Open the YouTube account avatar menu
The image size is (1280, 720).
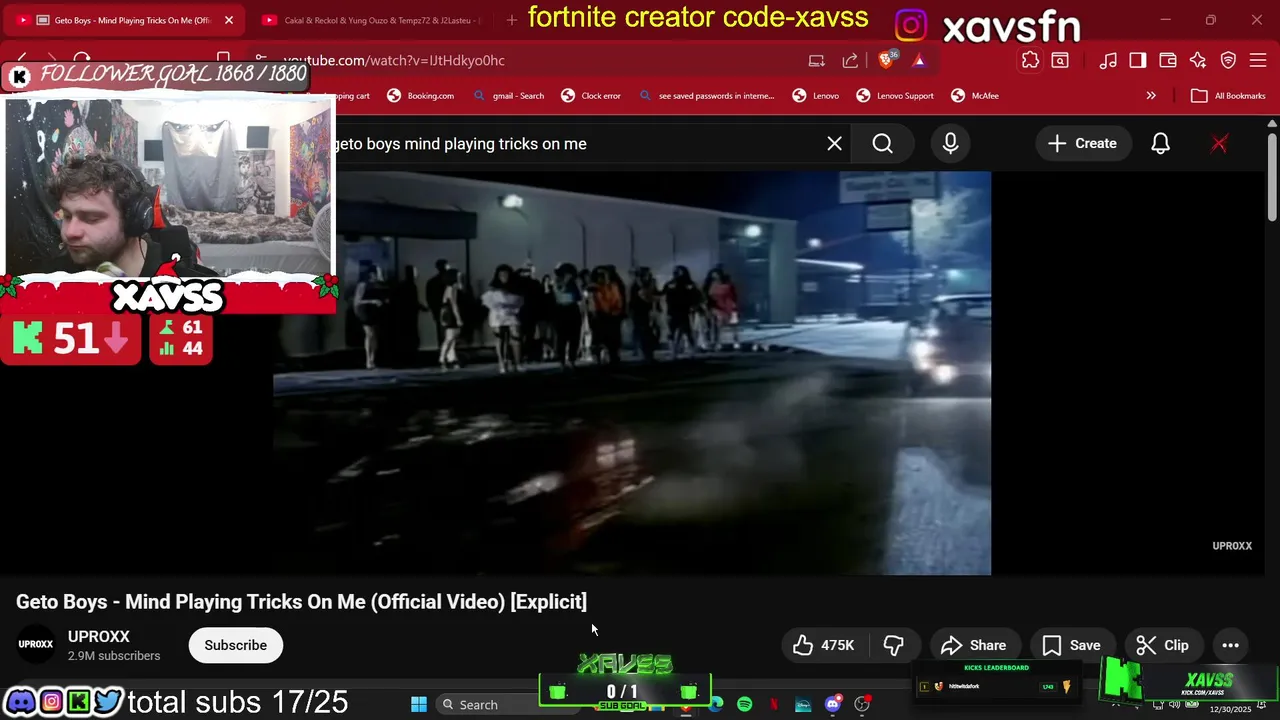point(1219,144)
